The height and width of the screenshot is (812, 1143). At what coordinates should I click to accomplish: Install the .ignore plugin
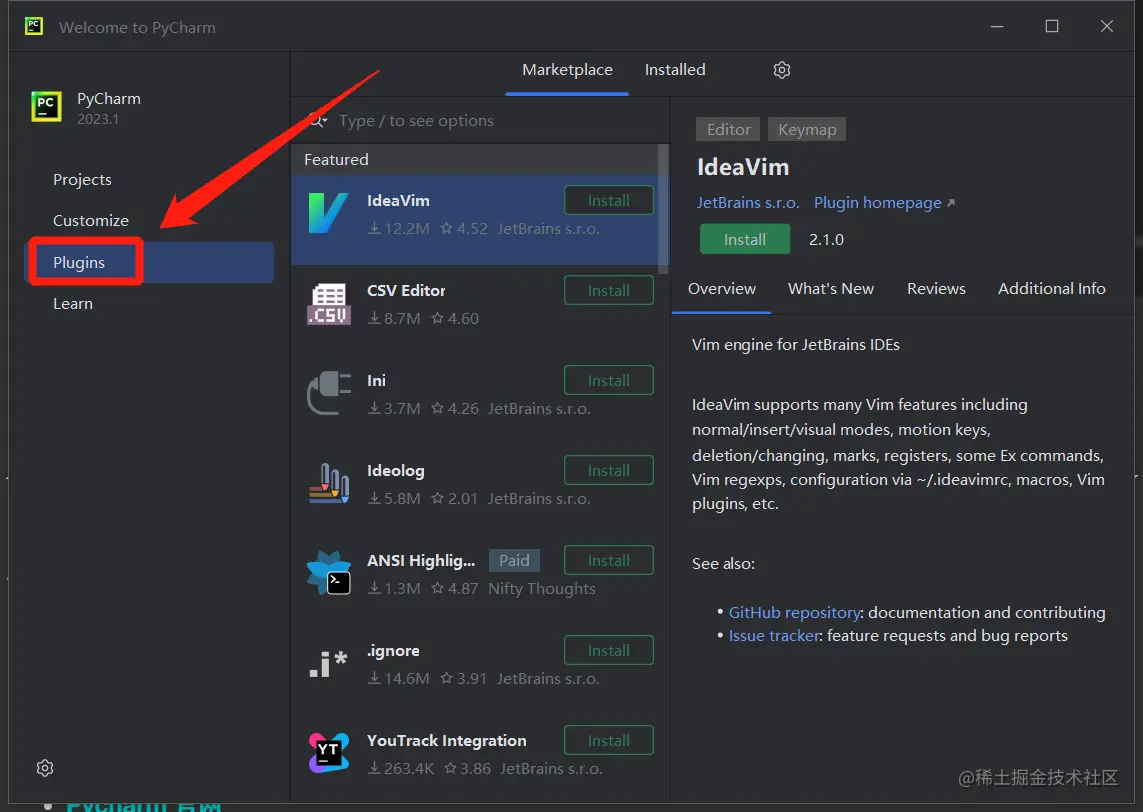(609, 650)
